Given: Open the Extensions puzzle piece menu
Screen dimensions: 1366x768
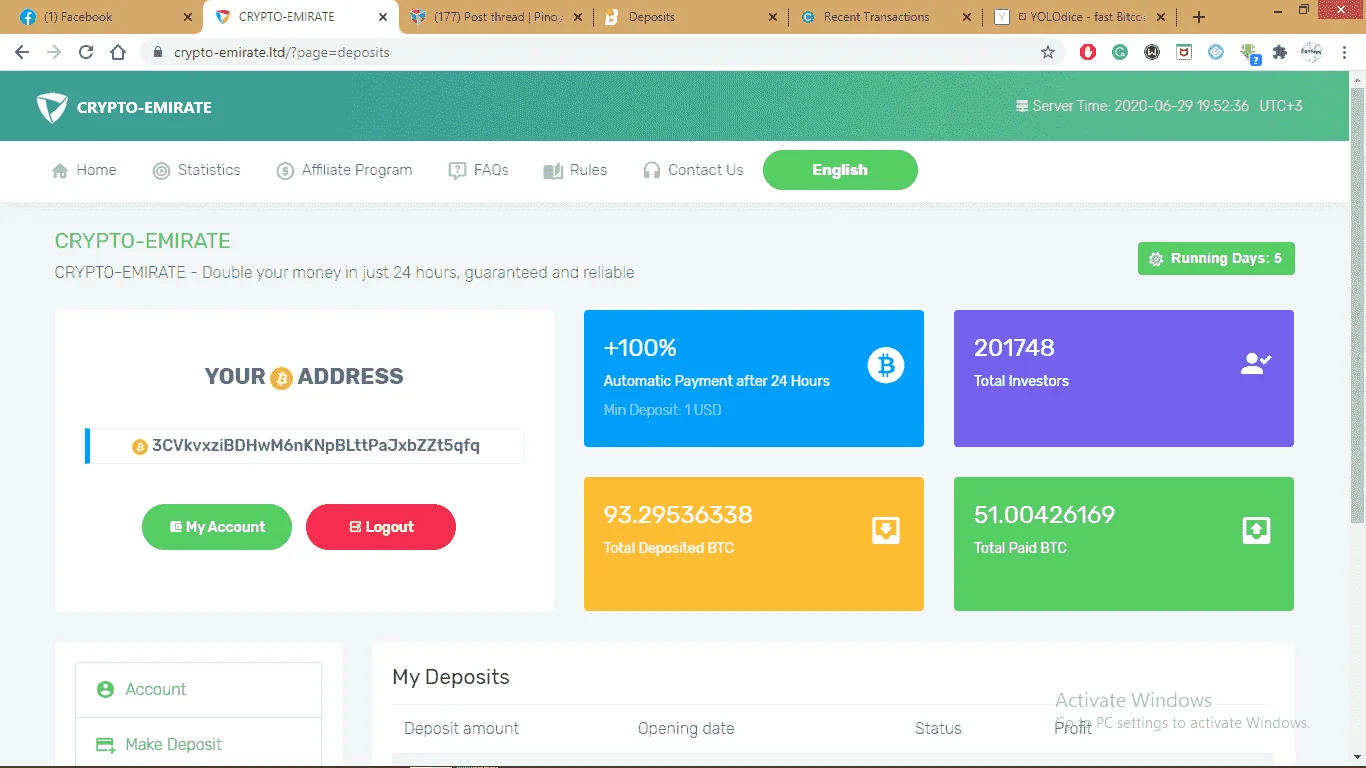Looking at the screenshot, I should click(x=1280, y=52).
